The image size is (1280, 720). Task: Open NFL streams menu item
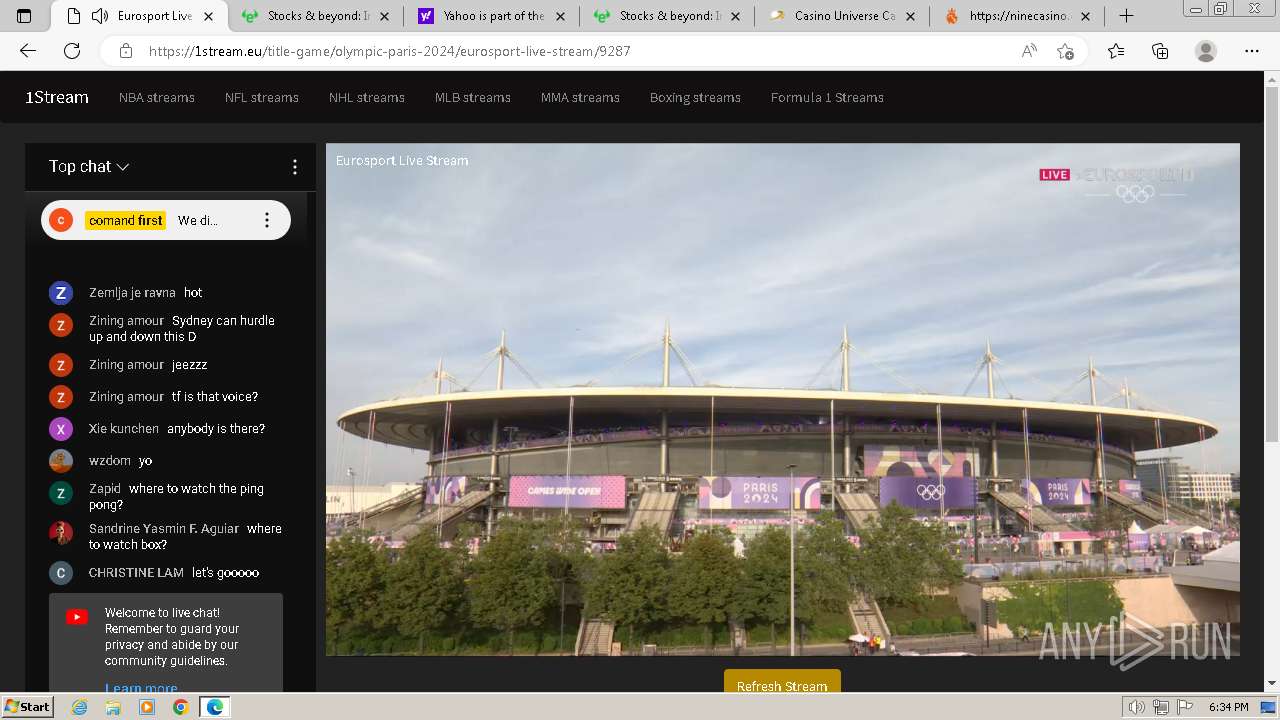click(x=262, y=97)
